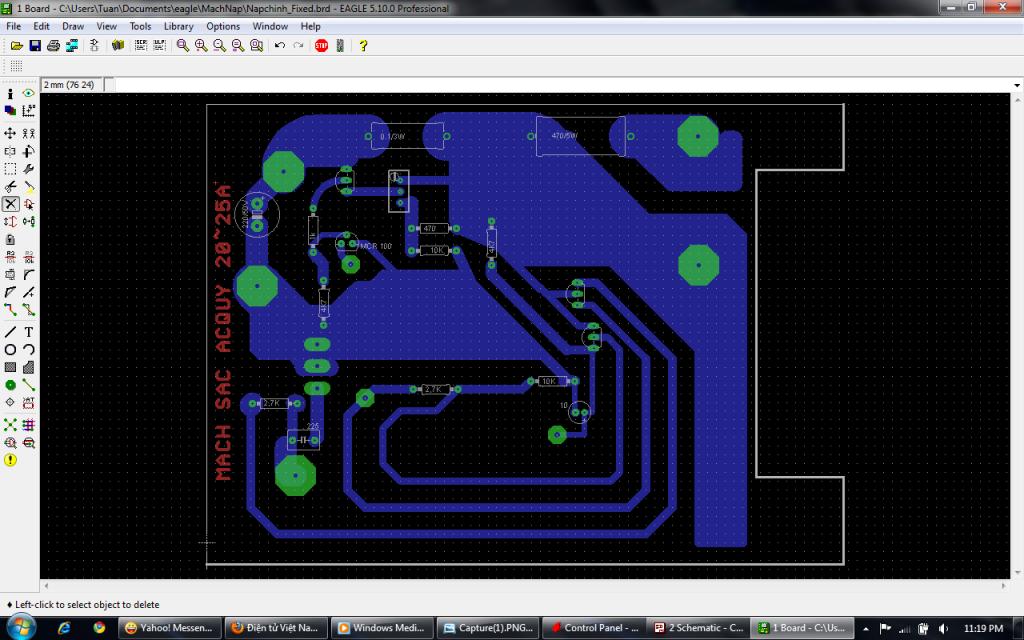This screenshot has height=640, width=1024.
Task: Save the board with the floppy icon
Action: pos(35,46)
